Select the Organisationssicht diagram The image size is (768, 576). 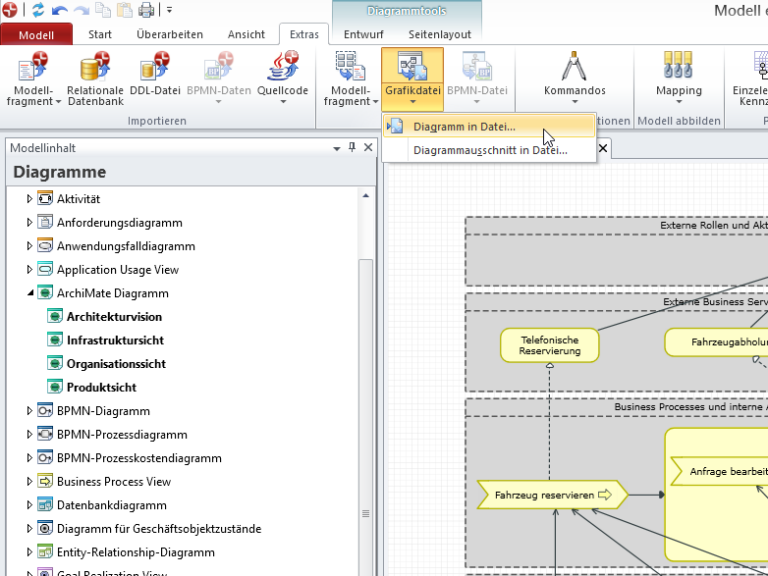coord(116,363)
